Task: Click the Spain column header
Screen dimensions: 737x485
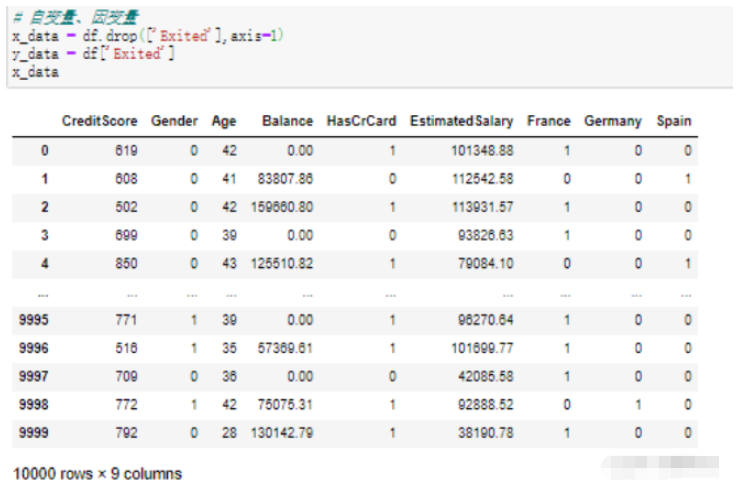Action: click(674, 121)
